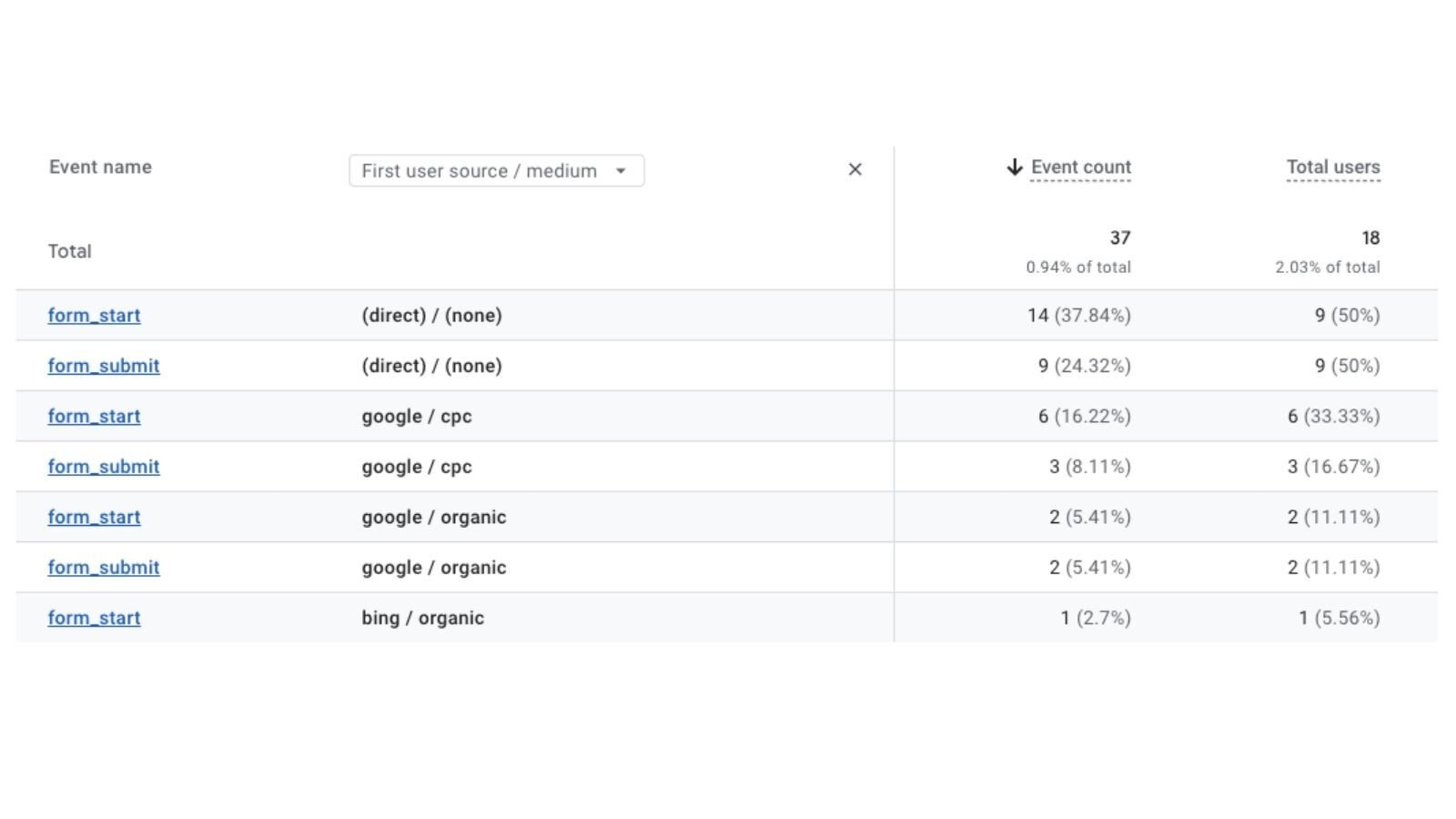
Task: Click the sort arrow beside Event count
Action: click(1014, 167)
